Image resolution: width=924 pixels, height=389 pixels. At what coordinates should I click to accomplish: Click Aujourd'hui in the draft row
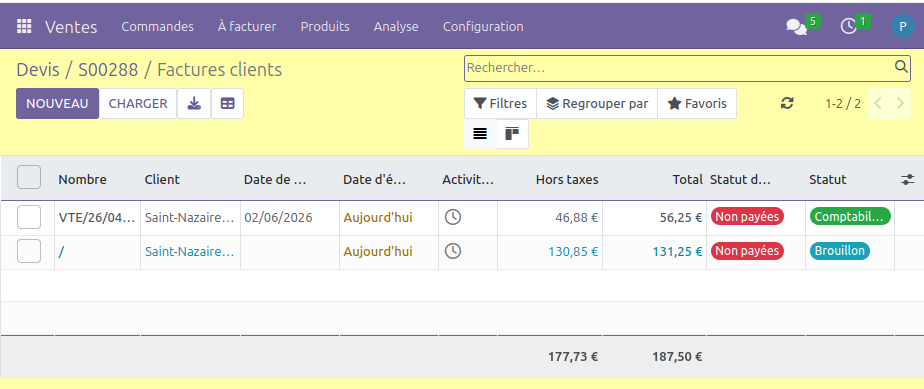click(x=378, y=252)
